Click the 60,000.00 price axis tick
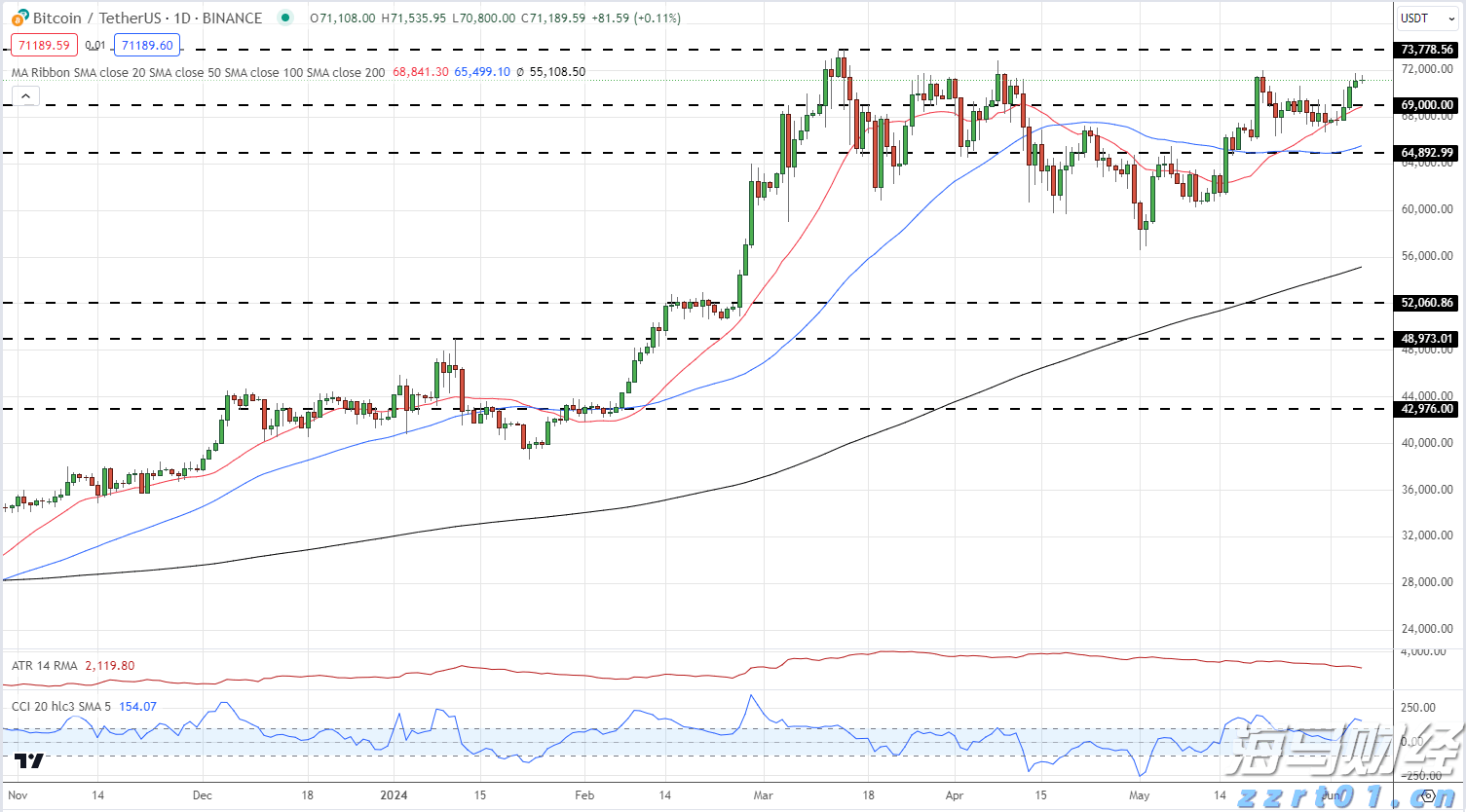The height and width of the screenshot is (812, 1466). (x=1427, y=209)
